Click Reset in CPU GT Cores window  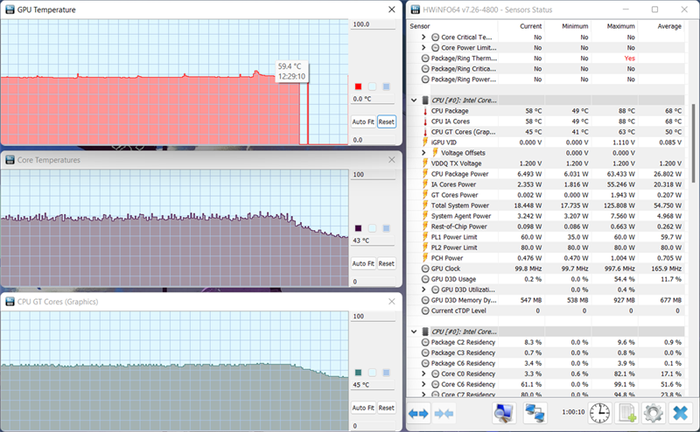tap(386, 408)
